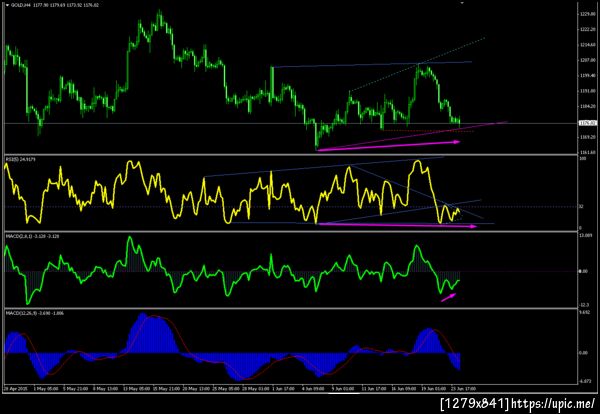Click the 5 May 21:00 time label
Screen dimensions: 600x414
(73, 388)
